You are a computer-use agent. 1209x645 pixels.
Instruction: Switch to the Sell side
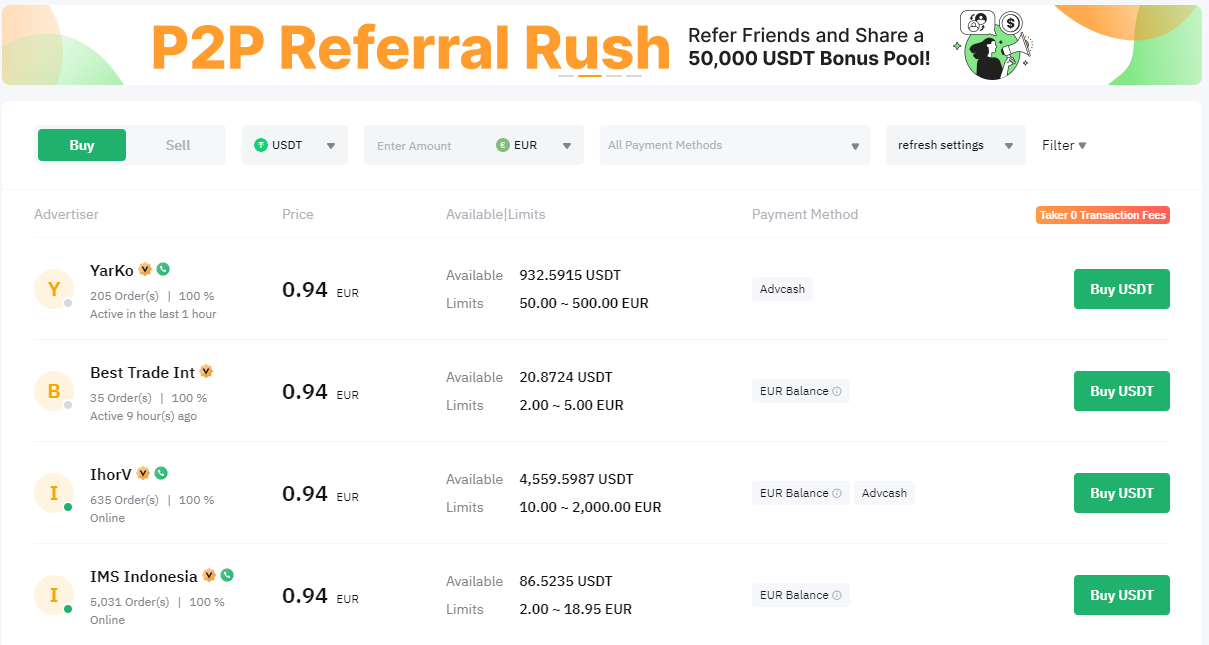click(176, 144)
